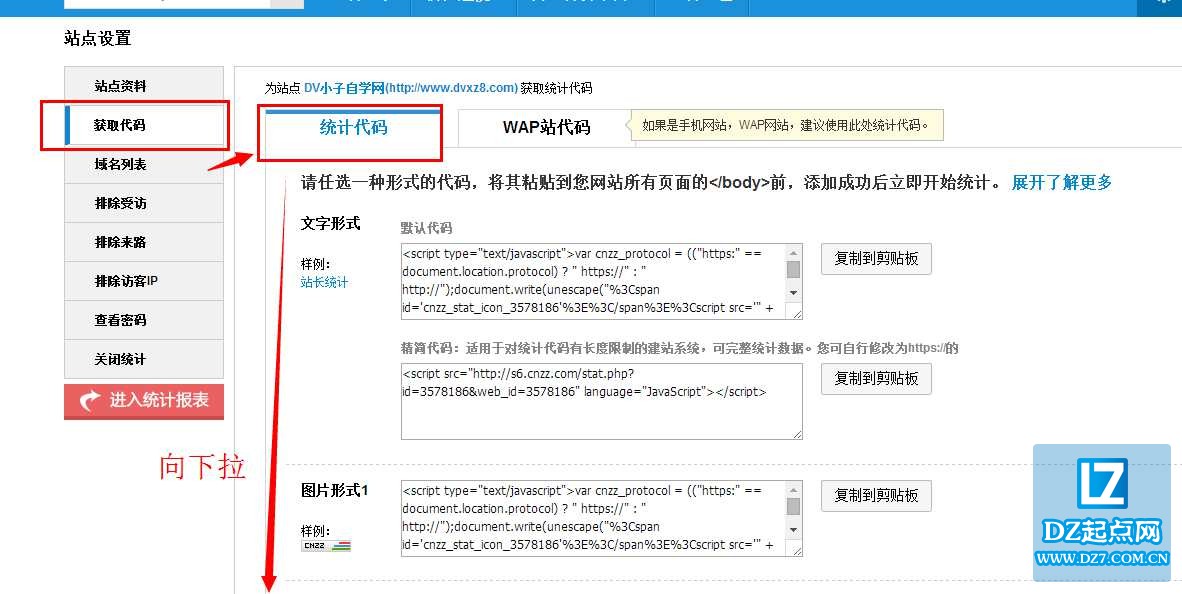The height and width of the screenshot is (594, 1182).
Task: Open 查看密码 sidebar item
Action: [x=144, y=320]
